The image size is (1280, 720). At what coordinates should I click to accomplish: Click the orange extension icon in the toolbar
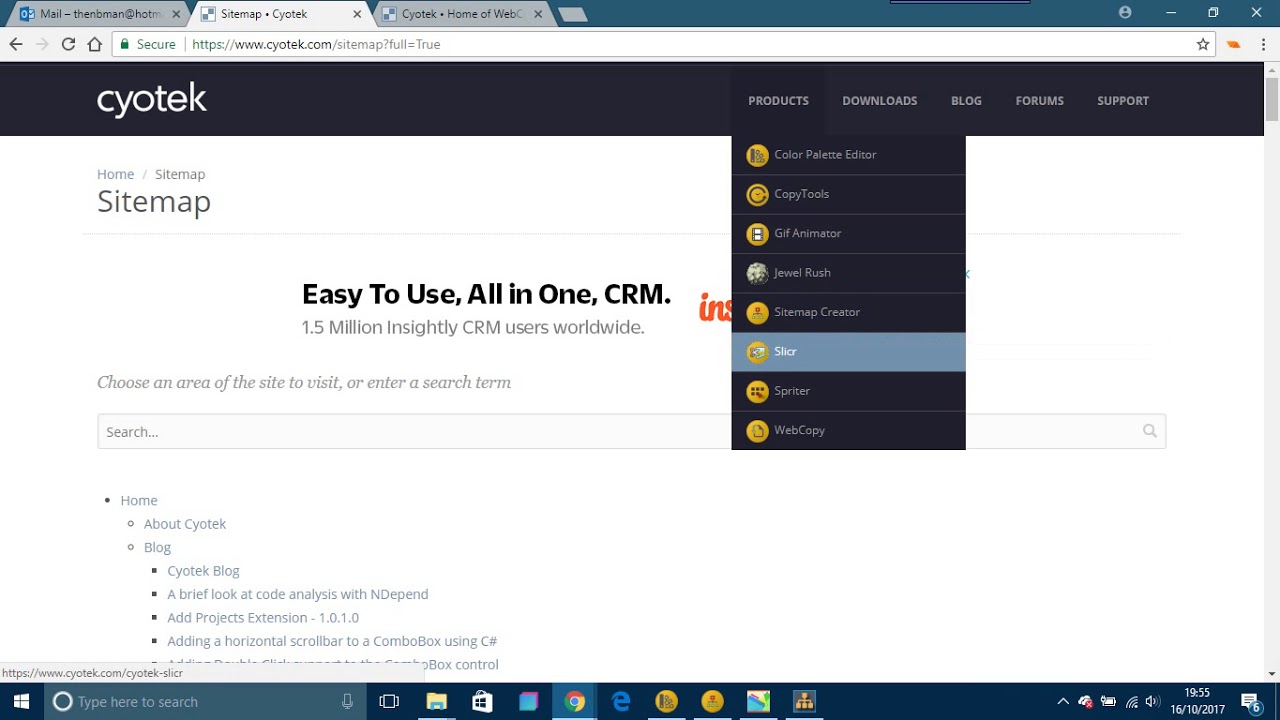coord(1234,44)
